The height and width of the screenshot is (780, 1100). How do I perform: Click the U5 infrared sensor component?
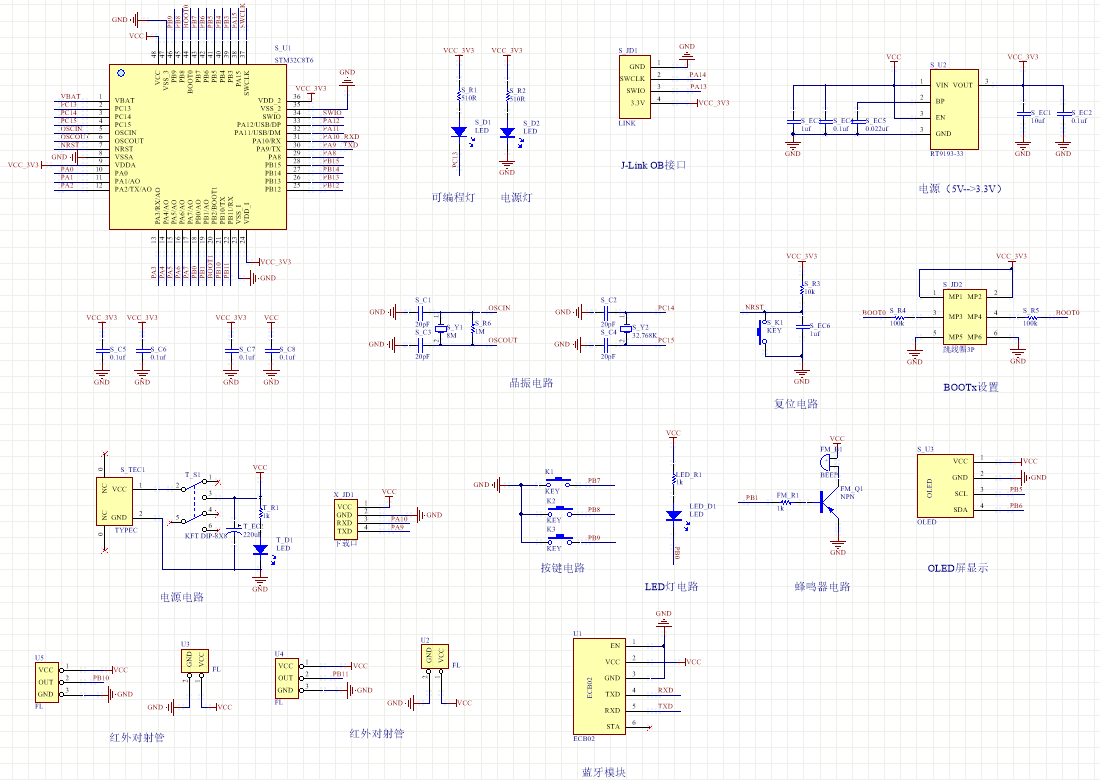pos(45,682)
